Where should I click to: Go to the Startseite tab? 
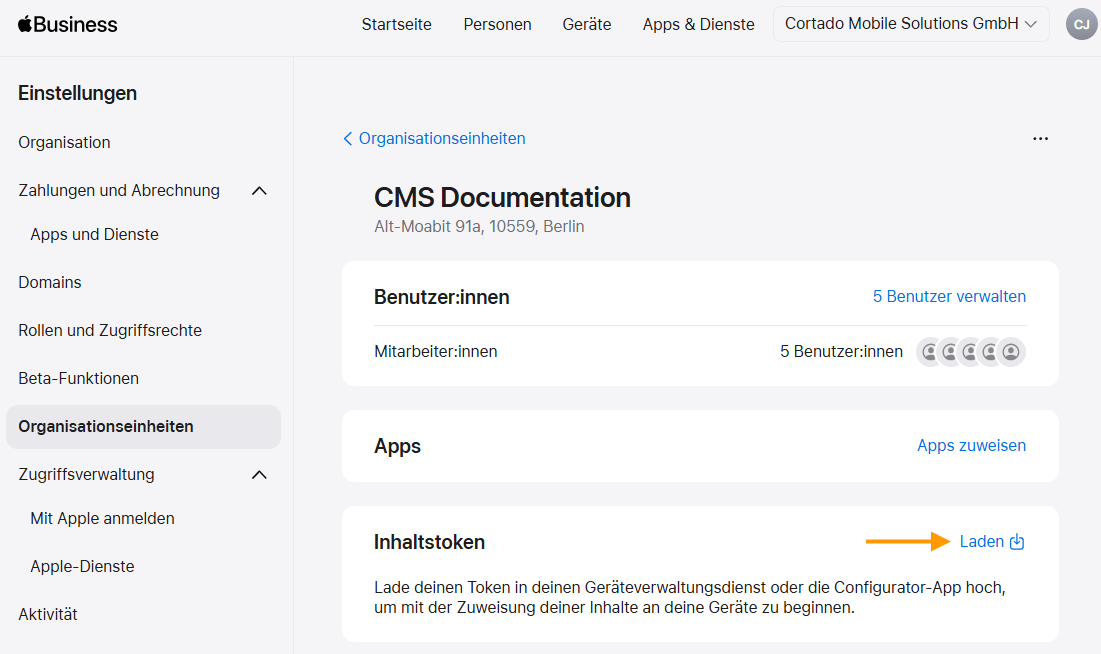(396, 24)
